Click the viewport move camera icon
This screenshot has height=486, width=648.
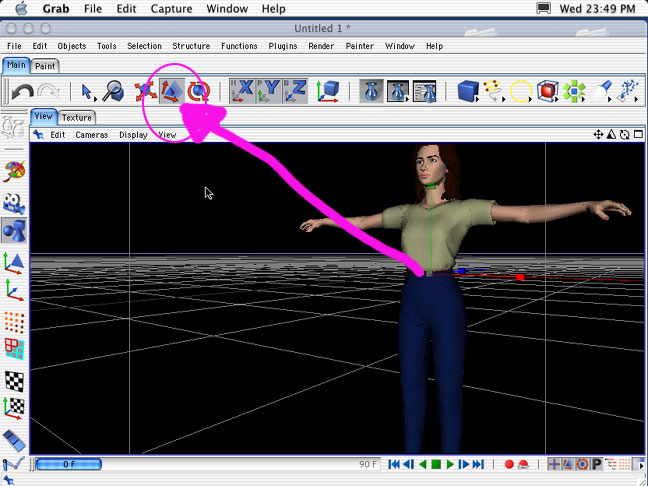(598, 134)
